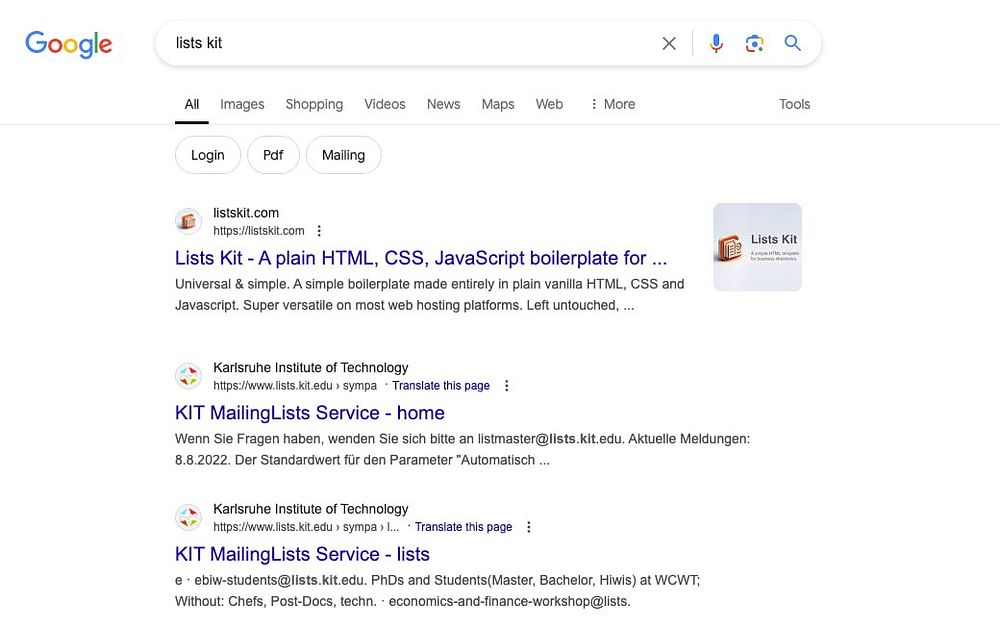This screenshot has width=1000, height=631.
Task: Open search by image camera icon
Action: pos(754,43)
